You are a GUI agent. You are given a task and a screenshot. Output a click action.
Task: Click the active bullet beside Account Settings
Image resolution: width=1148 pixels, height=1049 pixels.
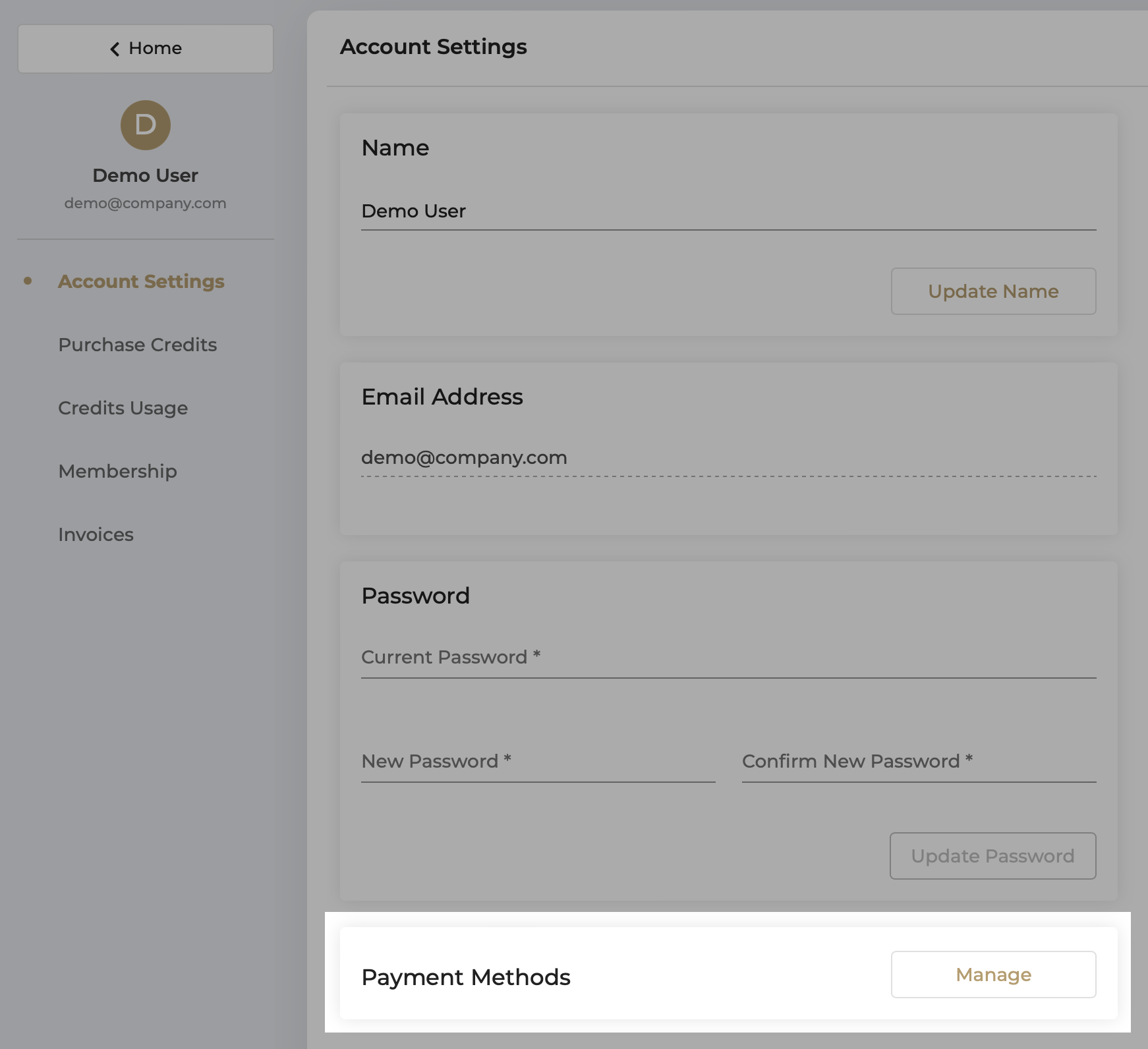27,281
